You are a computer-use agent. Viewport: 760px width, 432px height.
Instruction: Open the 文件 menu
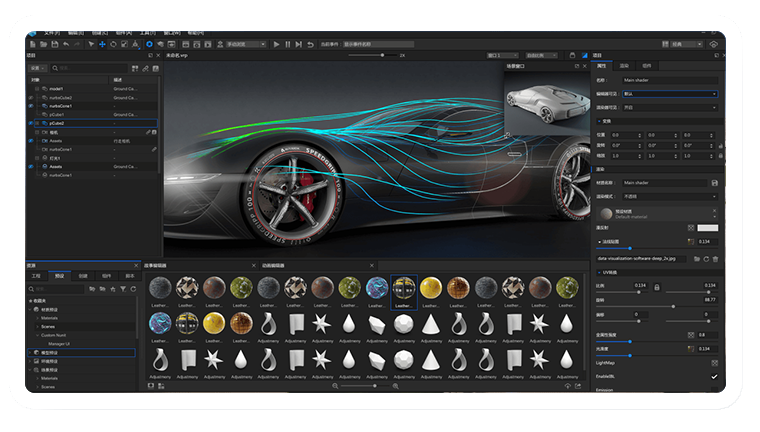pos(52,33)
